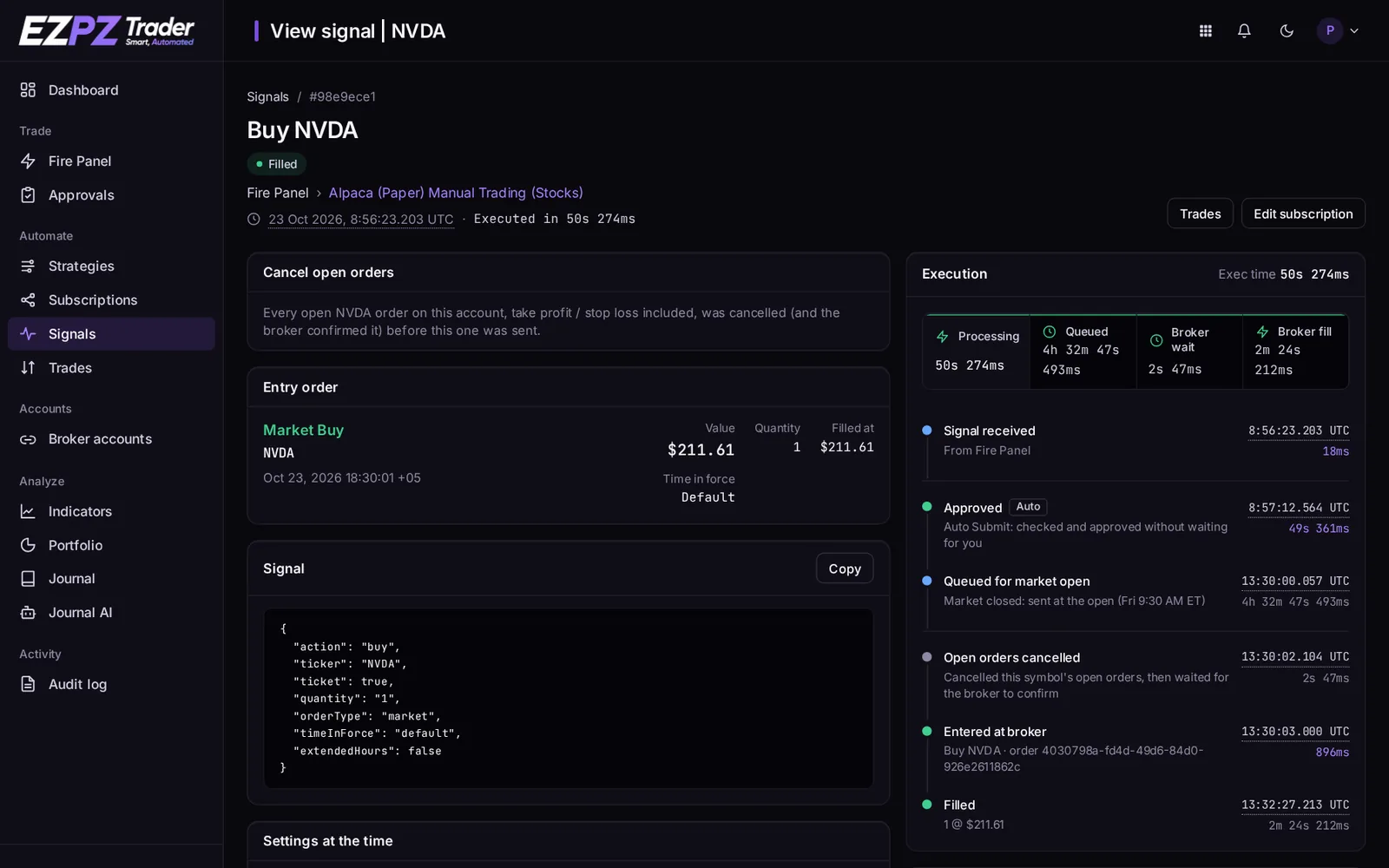Open the profile P avatar menu
Viewport: 1389px width, 868px height.
click(1338, 31)
